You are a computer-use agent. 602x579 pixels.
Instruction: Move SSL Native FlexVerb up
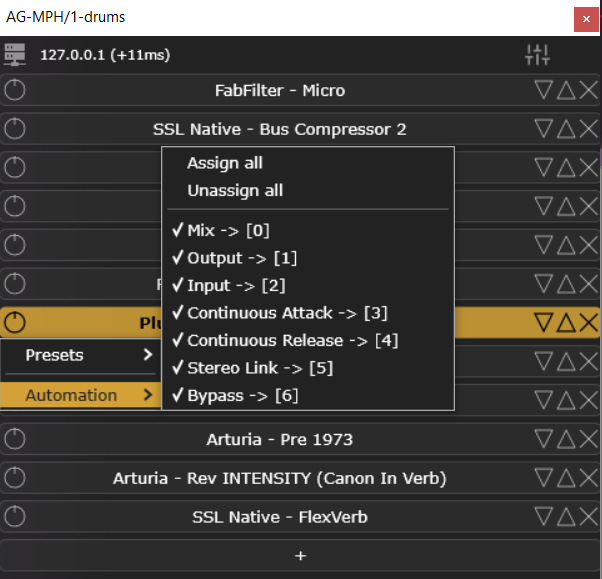coord(566,516)
